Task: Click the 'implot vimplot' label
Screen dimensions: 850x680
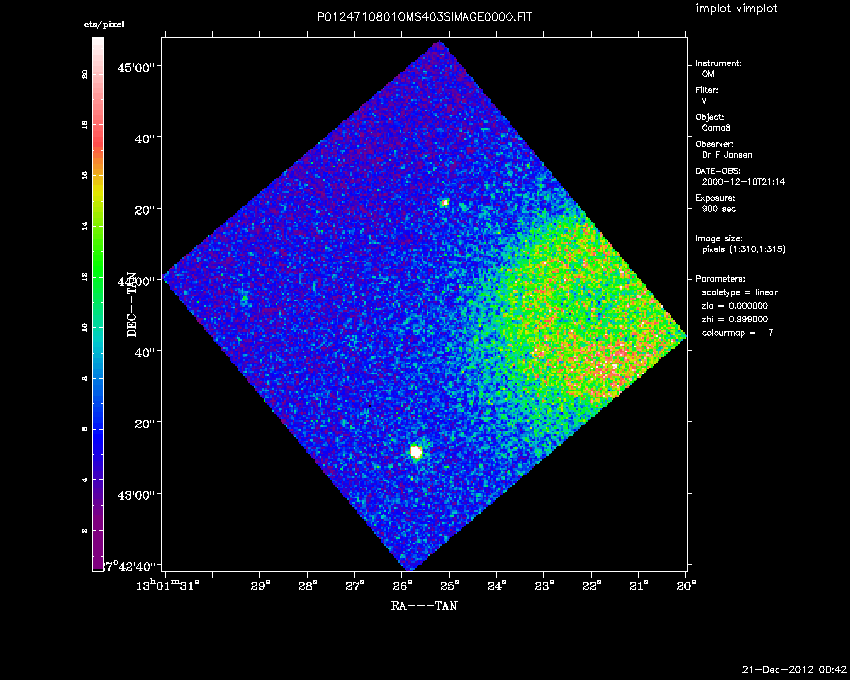Action: click(736, 8)
